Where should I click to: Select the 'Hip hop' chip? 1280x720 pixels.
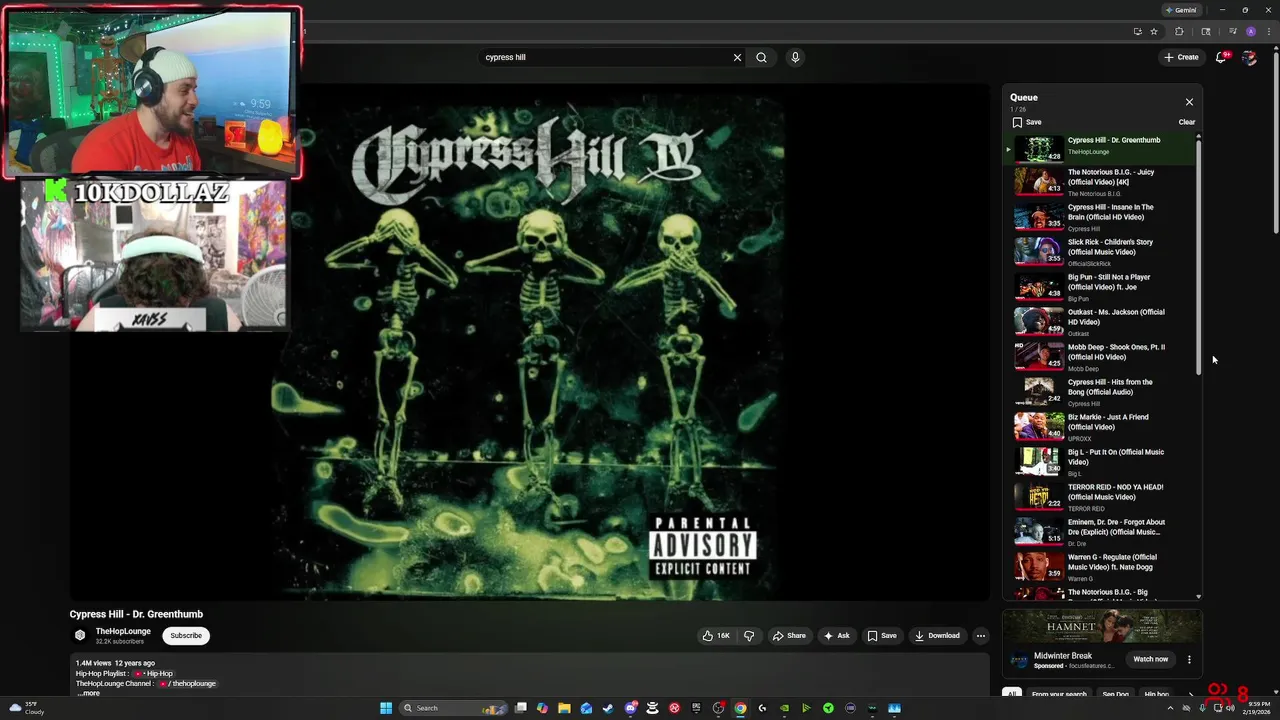1156,694
